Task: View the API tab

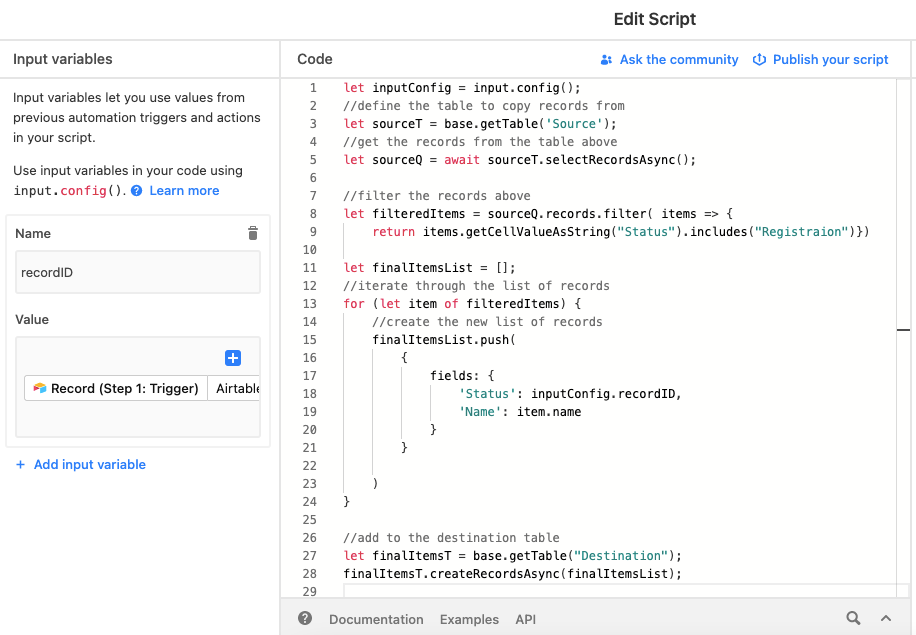Action: (525, 619)
